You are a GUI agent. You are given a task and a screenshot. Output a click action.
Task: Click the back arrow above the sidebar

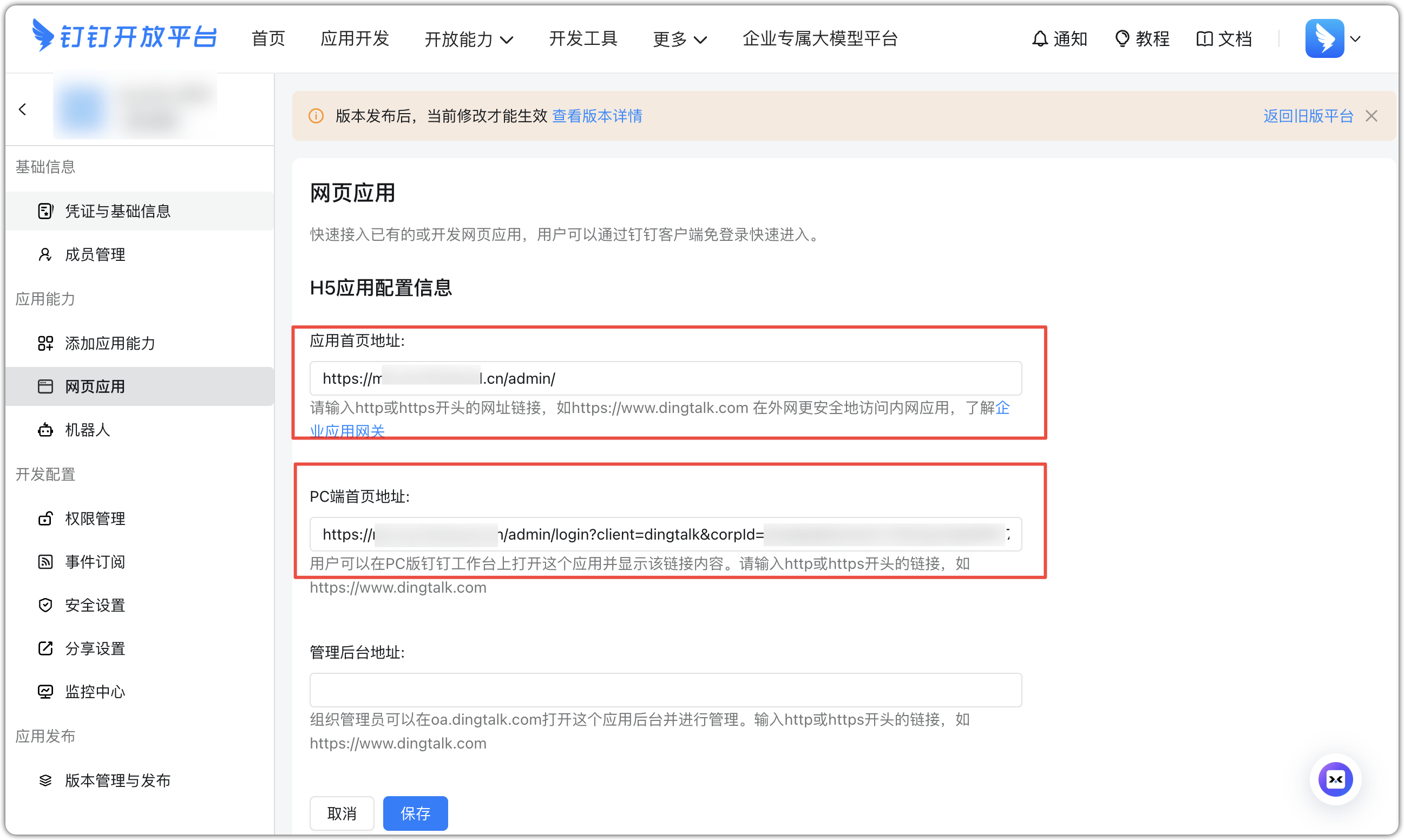[x=23, y=109]
